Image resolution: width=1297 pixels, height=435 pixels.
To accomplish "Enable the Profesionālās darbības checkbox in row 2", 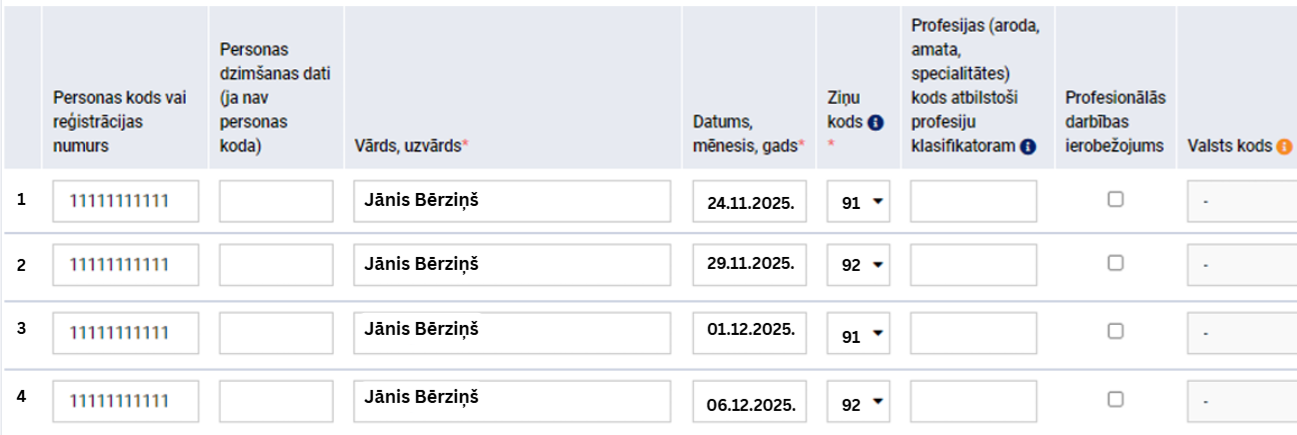I will pyautogui.click(x=1115, y=263).
